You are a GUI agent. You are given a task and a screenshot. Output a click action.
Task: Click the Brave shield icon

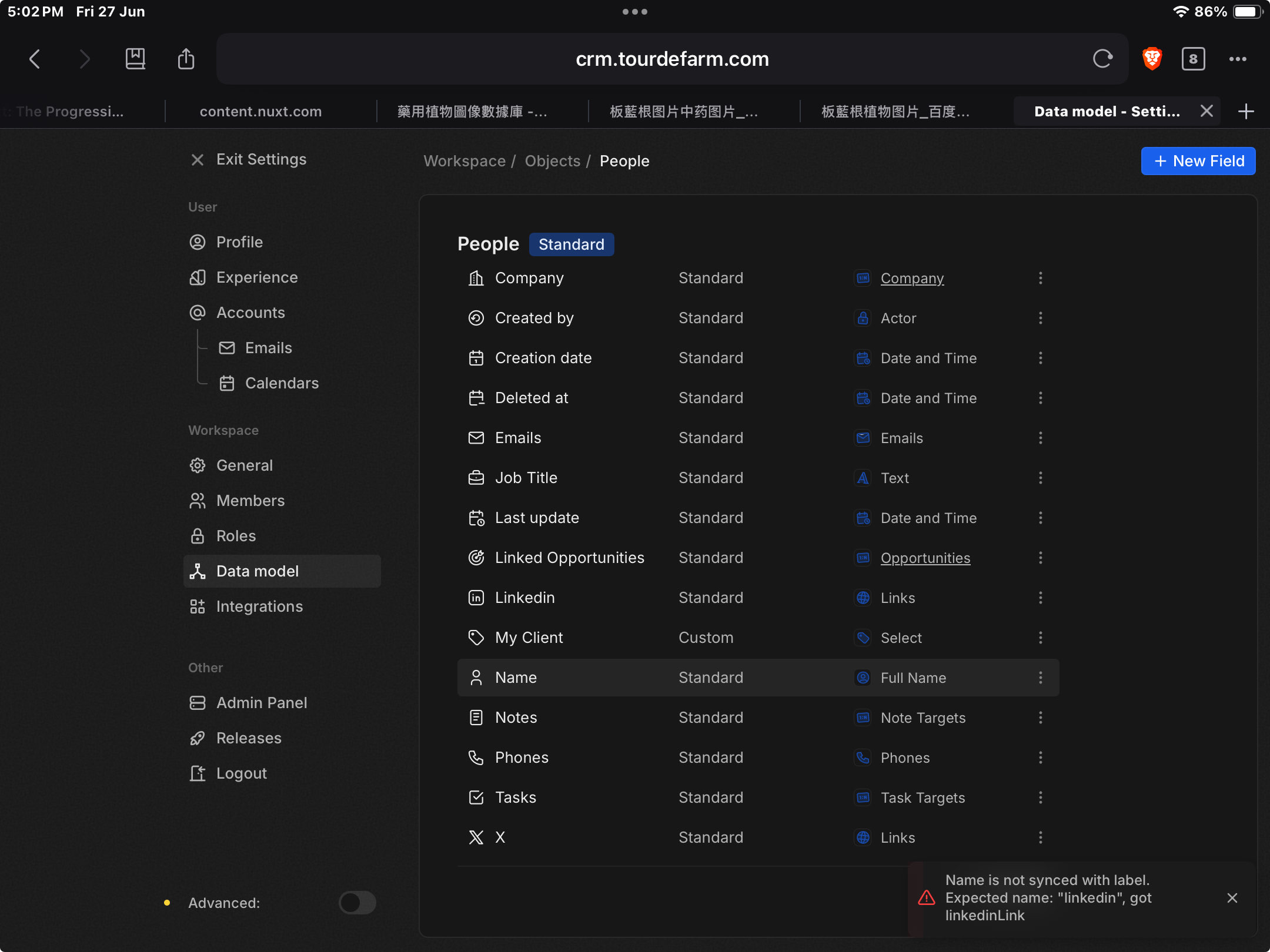[1152, 59]
